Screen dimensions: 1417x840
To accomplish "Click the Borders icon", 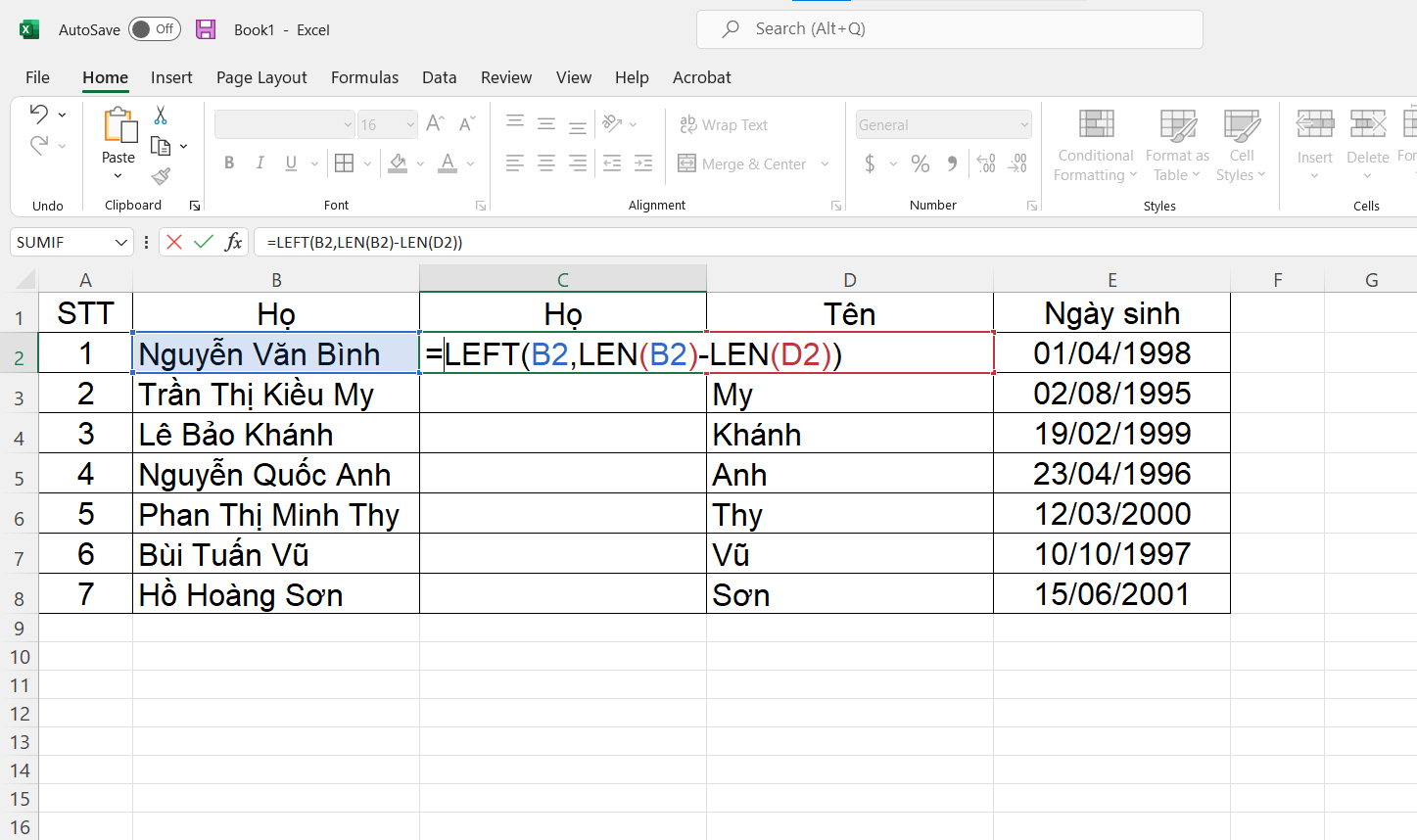I will pos(345,163).
